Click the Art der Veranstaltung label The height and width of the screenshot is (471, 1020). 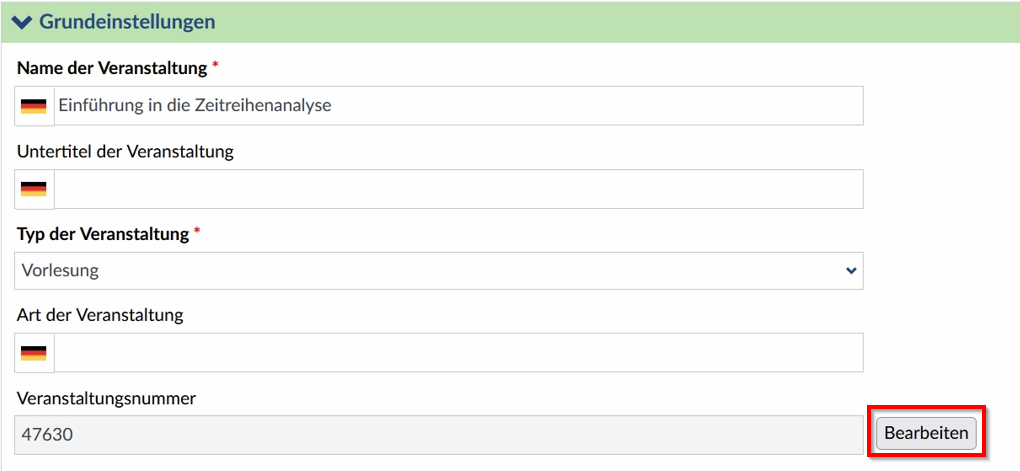click(x=100, y=316)
